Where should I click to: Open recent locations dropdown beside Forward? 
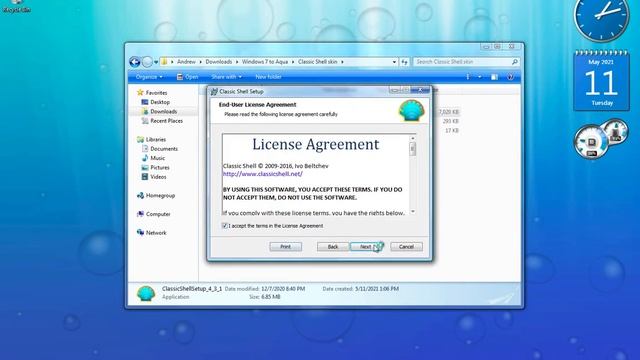(156, 62)
